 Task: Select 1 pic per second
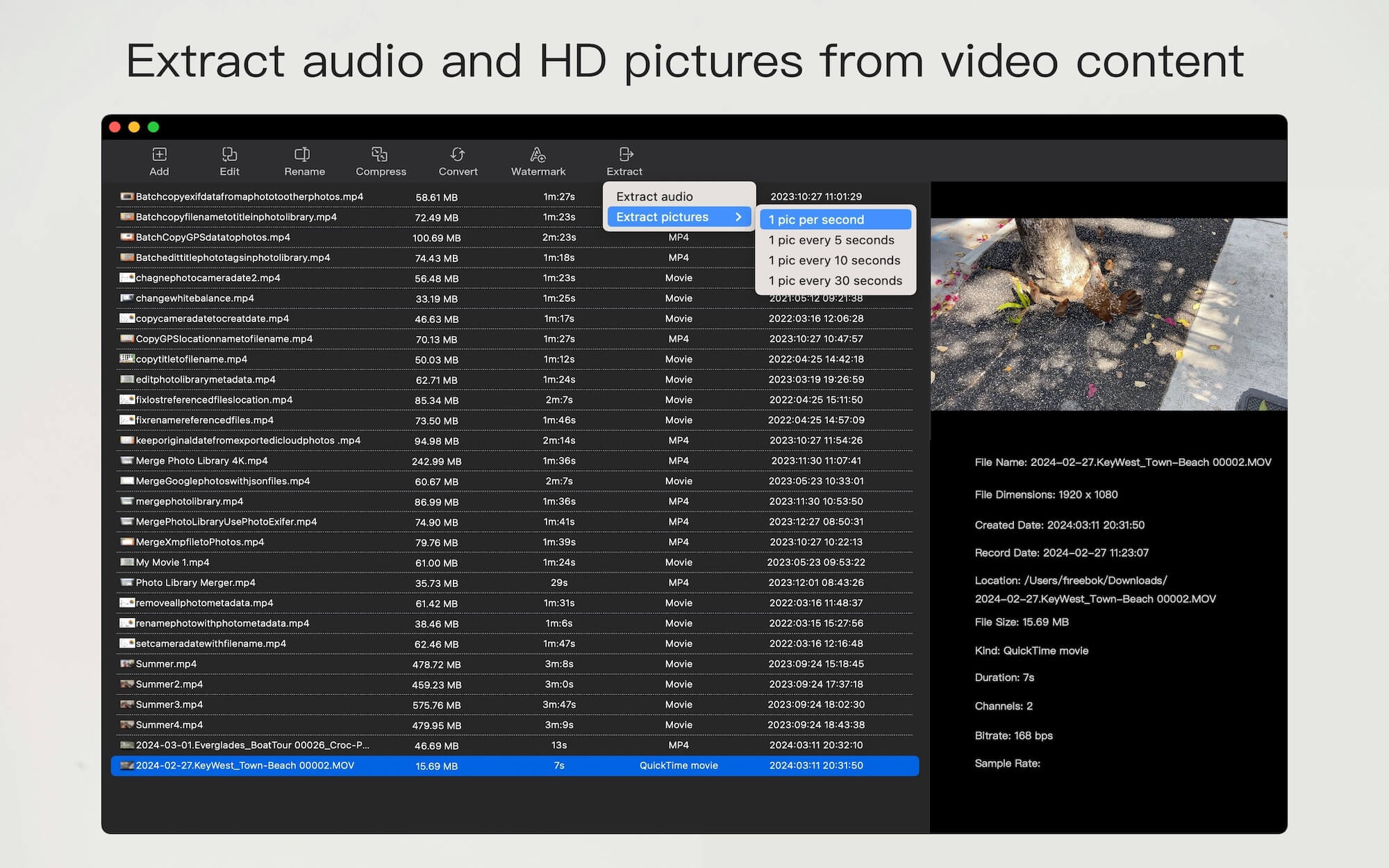click(x=835, y=219)
